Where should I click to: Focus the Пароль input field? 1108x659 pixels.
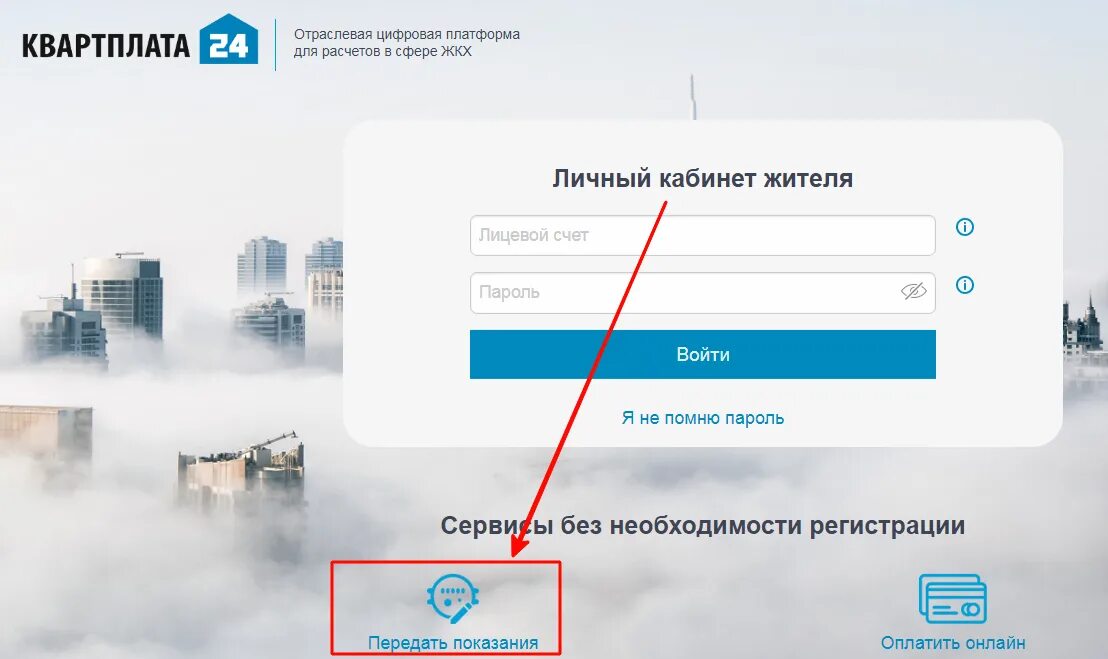click(702, 292)
